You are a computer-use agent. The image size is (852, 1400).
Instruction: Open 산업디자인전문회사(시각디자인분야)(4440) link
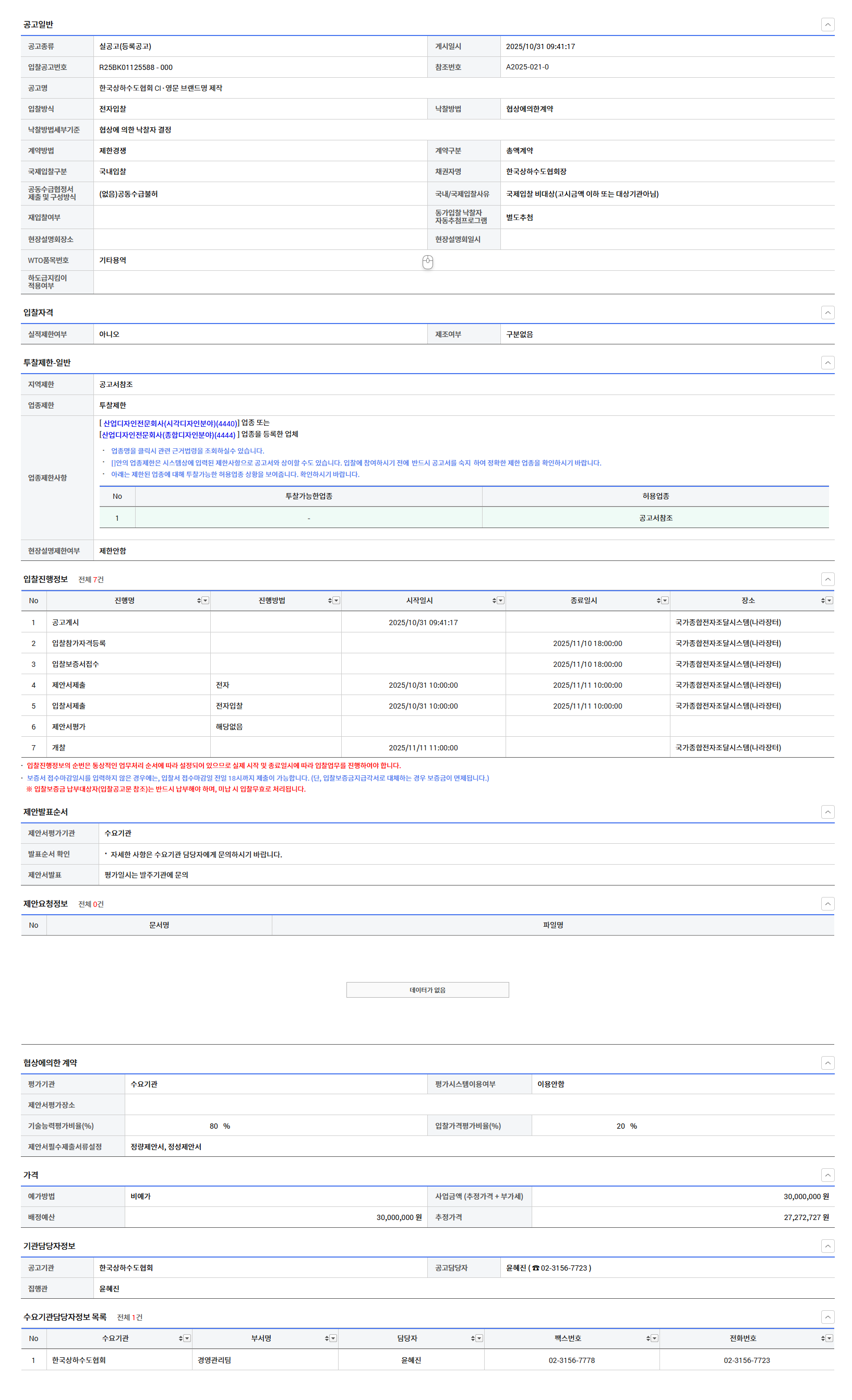coord(170,423)
